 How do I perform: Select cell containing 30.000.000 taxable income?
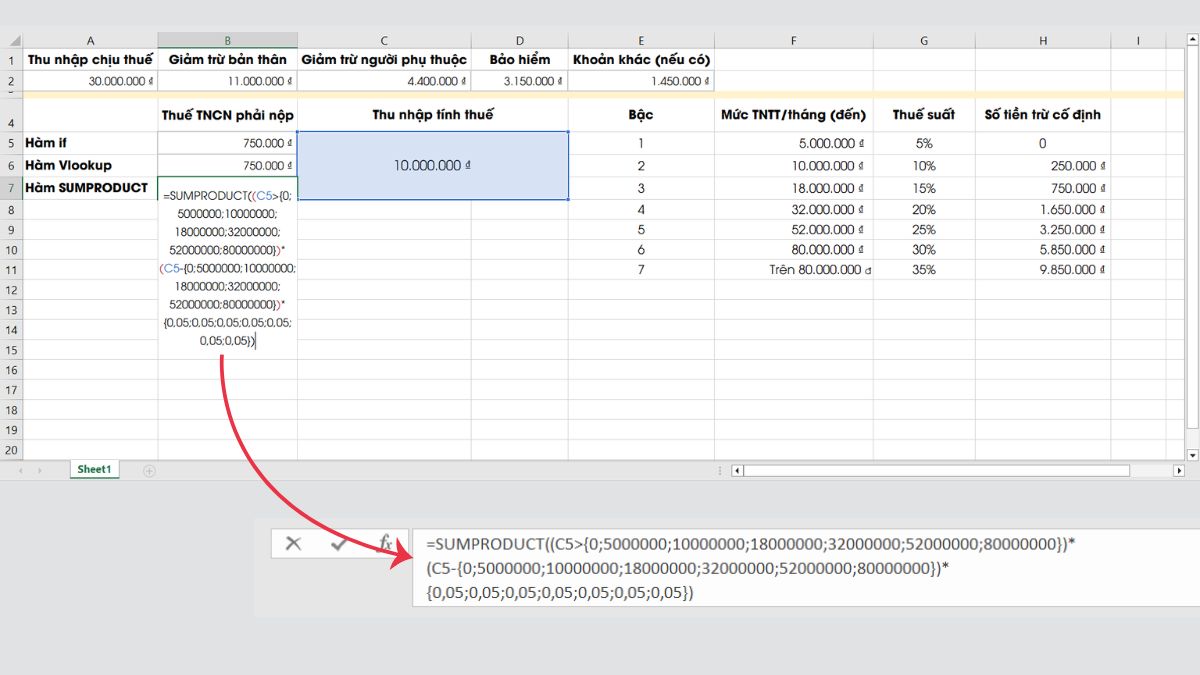[90, 81]
